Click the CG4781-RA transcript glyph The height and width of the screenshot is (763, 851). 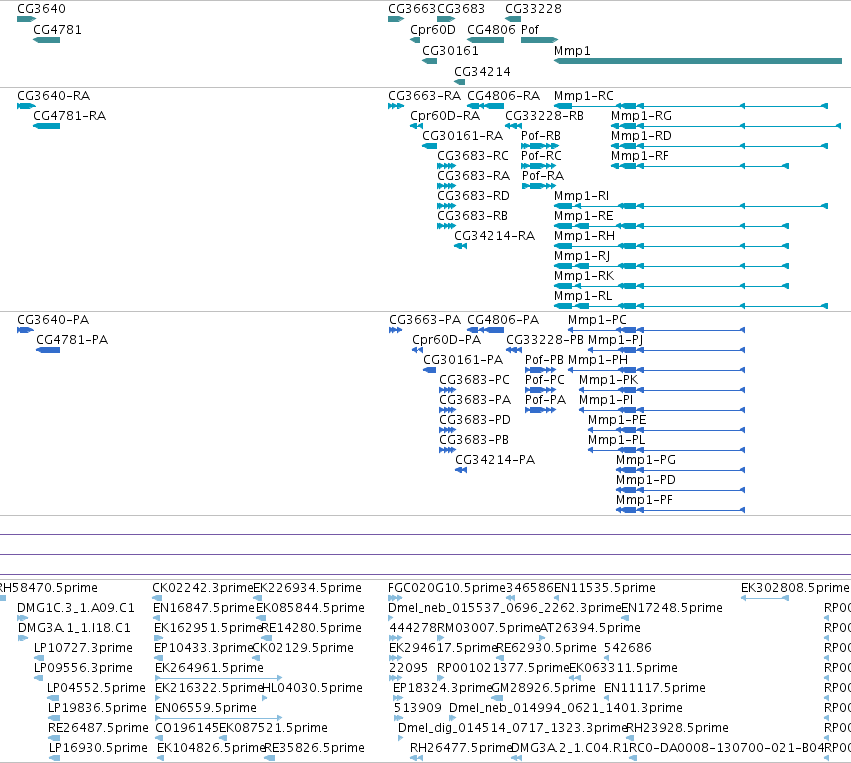coord(47,126)
